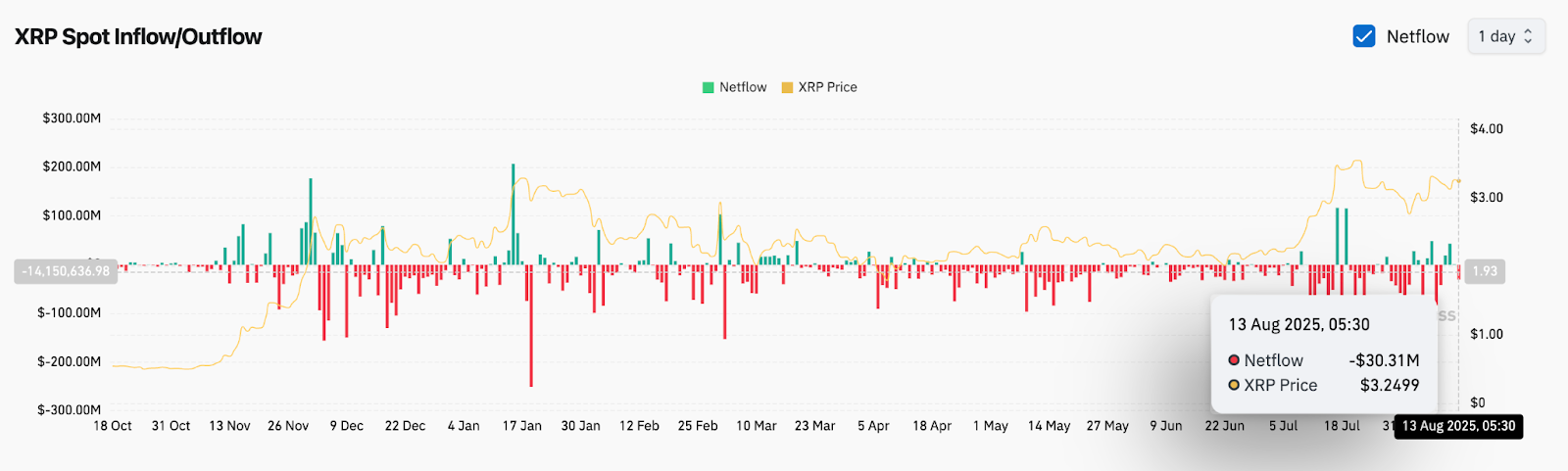Click the XRP Spot Inflow/Outflow title
1568x471 pixels.
click(138, 36)
